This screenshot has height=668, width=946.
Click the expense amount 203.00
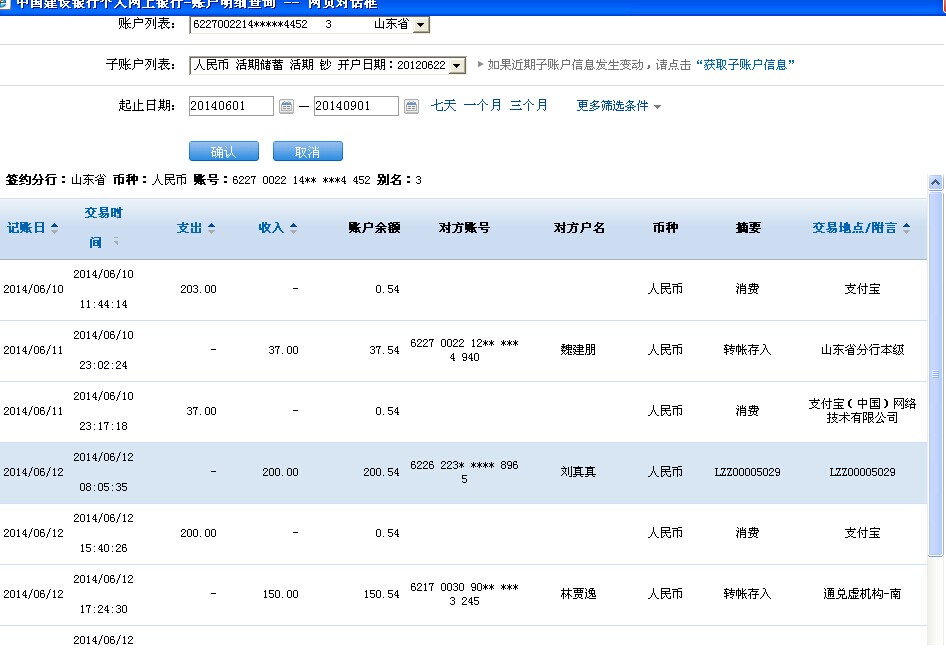click(x=198, y=289)
